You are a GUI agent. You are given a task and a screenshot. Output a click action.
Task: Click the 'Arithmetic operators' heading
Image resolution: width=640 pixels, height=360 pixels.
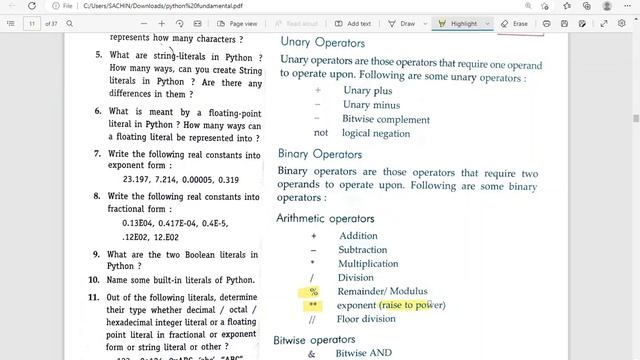pos(325,218)
